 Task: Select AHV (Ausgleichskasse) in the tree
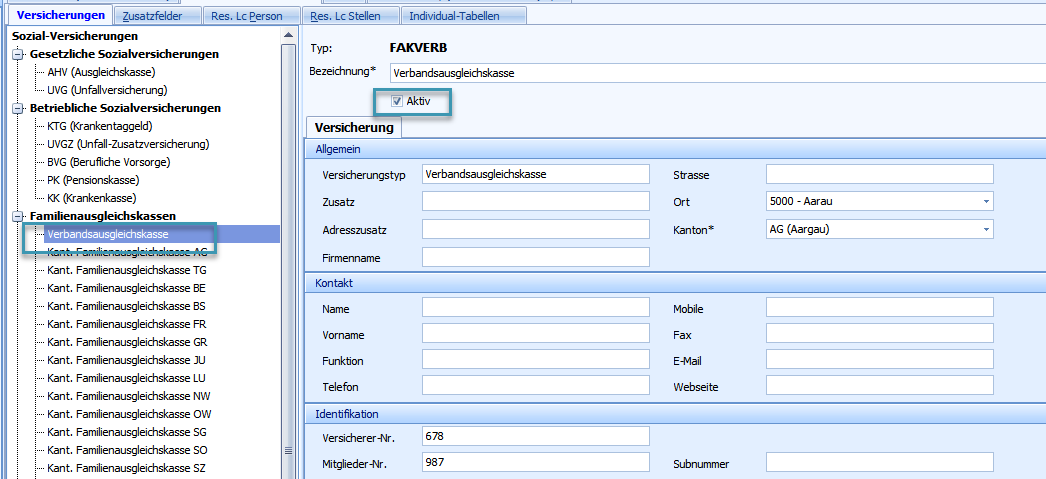(101, 72)
